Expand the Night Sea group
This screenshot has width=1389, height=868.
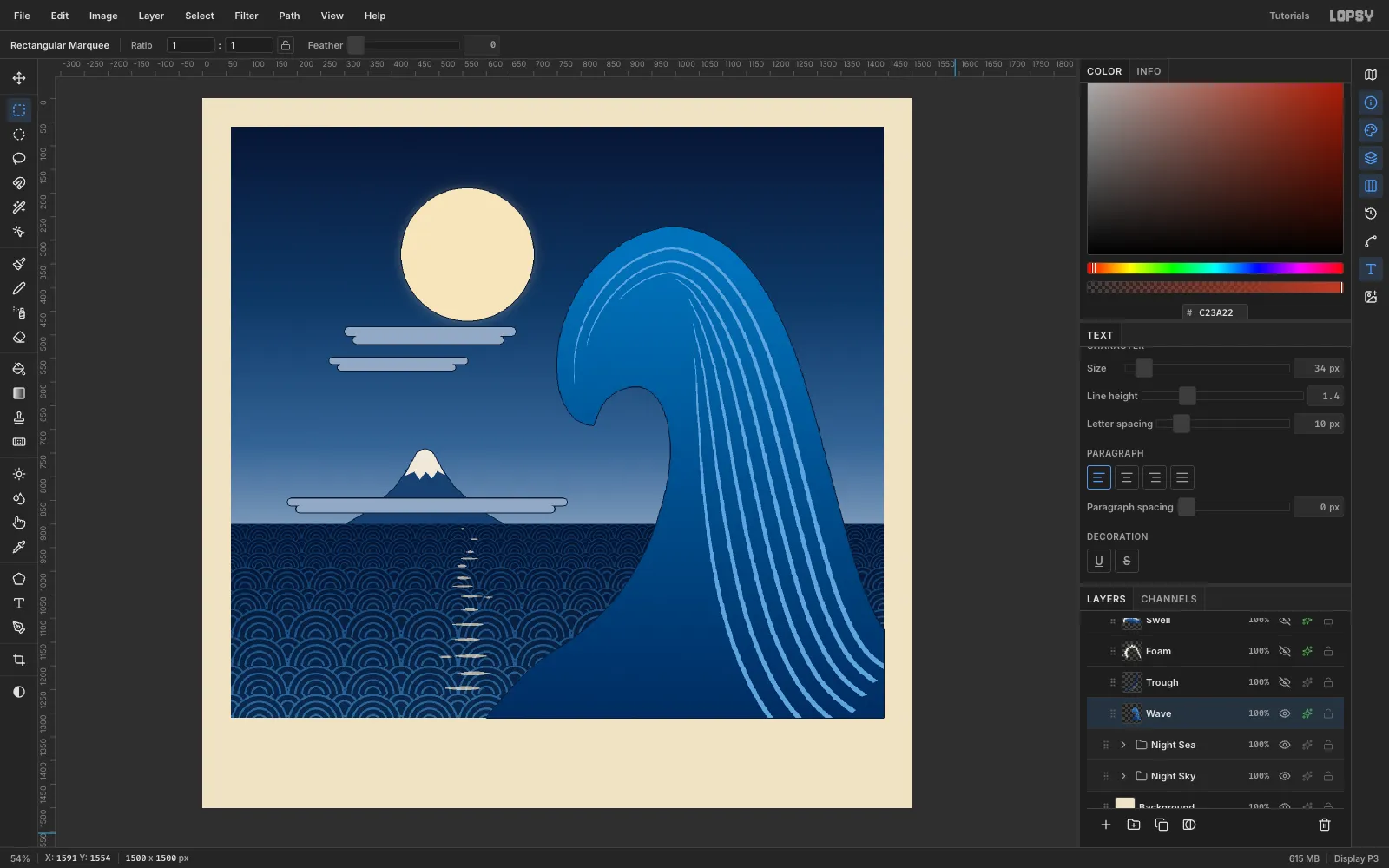tap(1123, 745)
